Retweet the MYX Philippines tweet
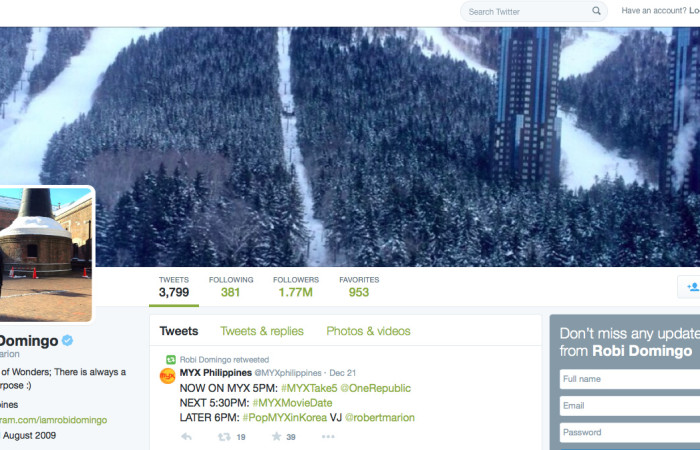This screenshot has width=700, height=450. tap(224, 437)
